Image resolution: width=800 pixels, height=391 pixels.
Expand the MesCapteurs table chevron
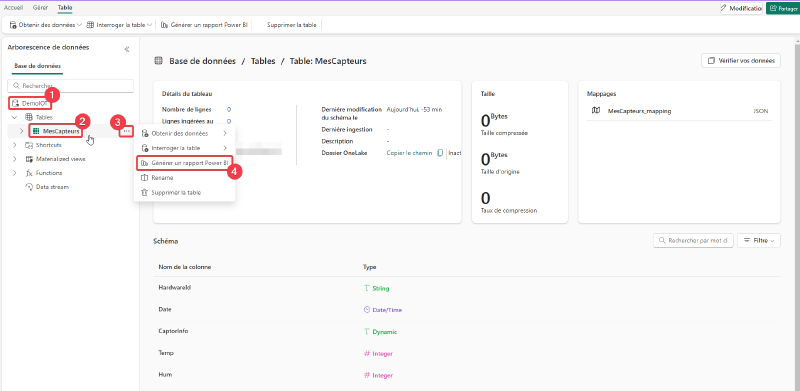[21, 131]
